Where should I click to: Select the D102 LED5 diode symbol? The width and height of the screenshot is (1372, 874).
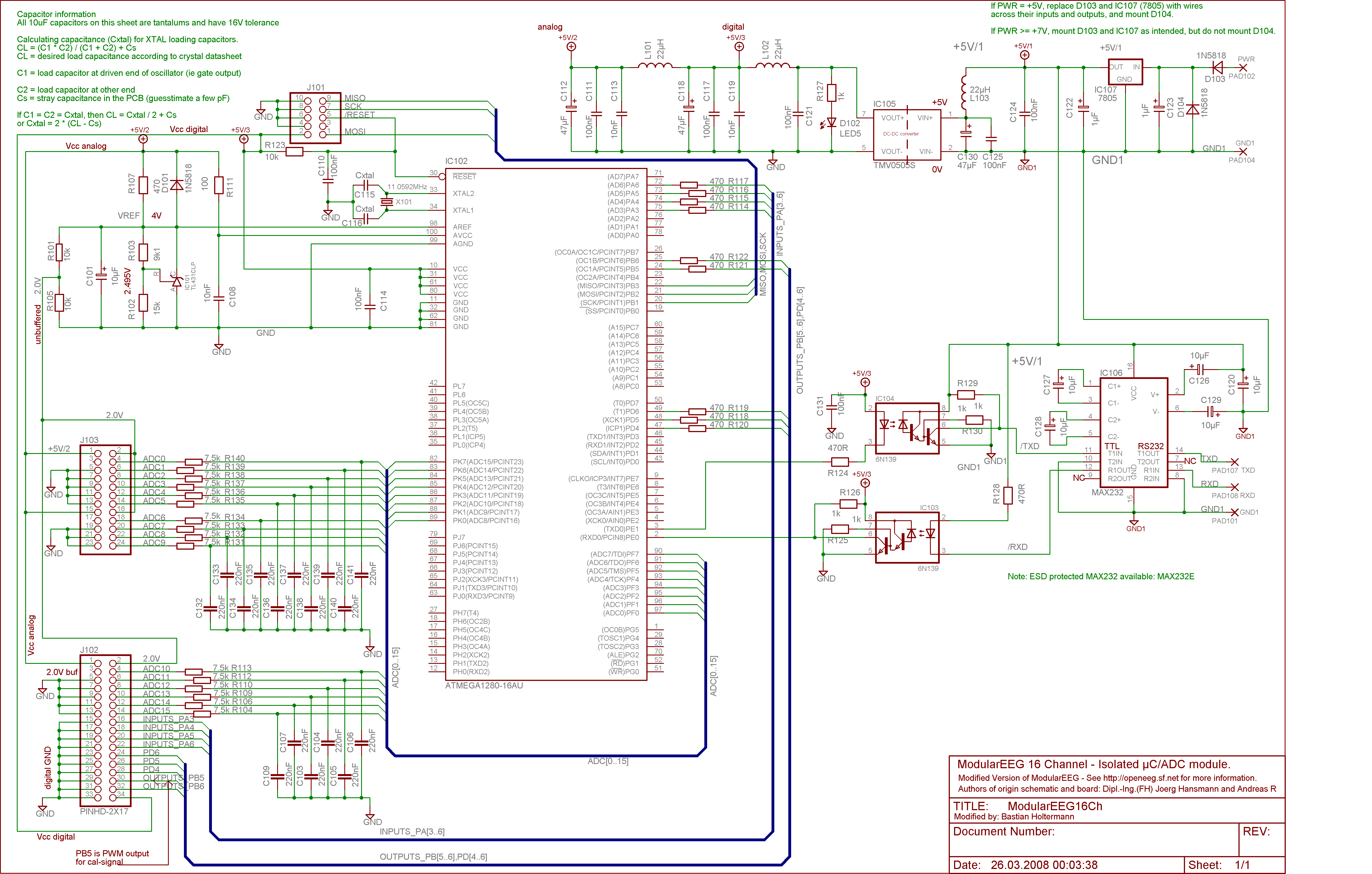[831, 123]
